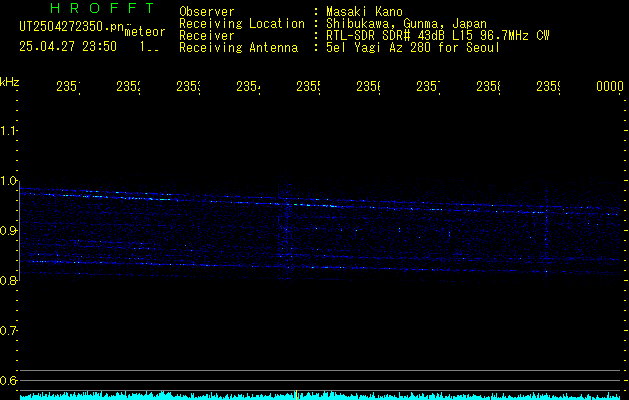Select 5el Yagi Az 280 antenna text
Screen dimensions: 629x400
(413, 48)
